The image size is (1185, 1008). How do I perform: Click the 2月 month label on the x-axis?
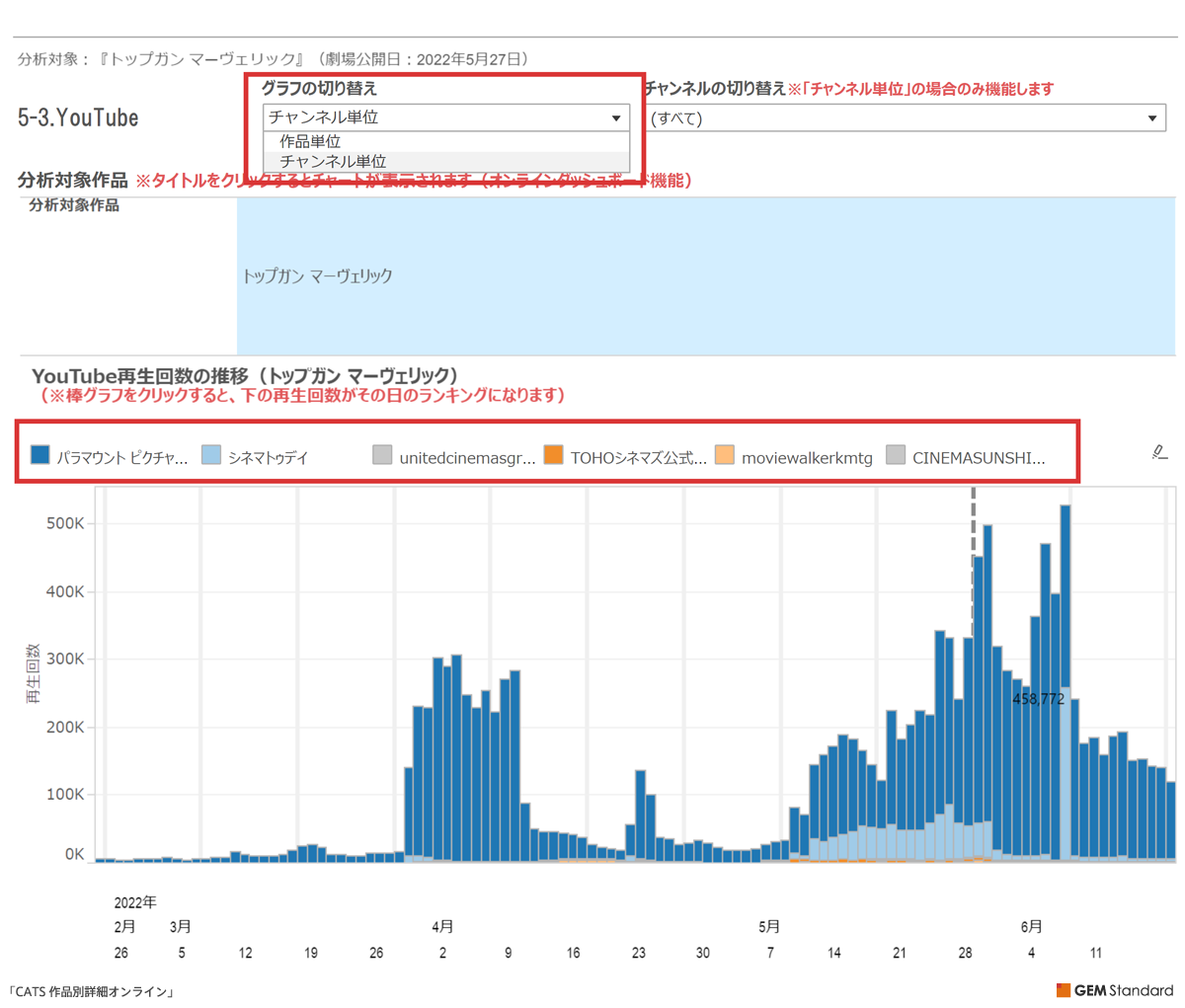point(125,927)
